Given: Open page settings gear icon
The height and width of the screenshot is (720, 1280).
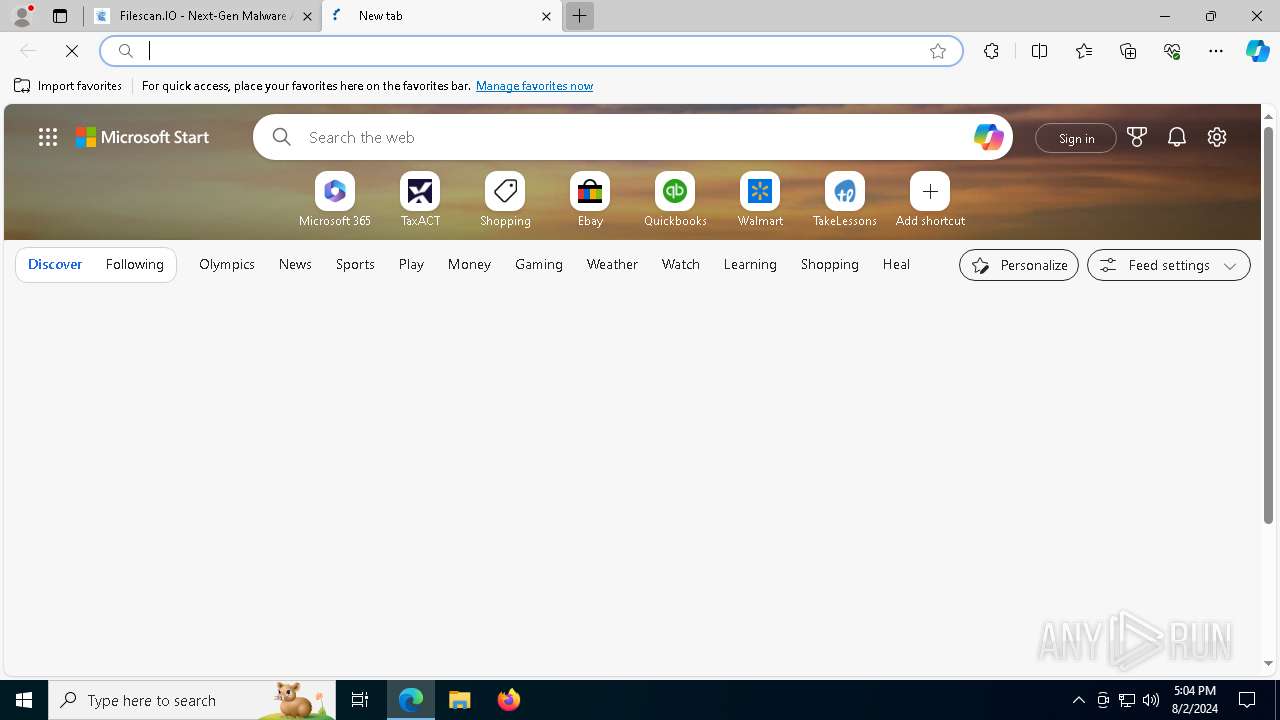Looking at the screenshot, I should click(1217, 137).
